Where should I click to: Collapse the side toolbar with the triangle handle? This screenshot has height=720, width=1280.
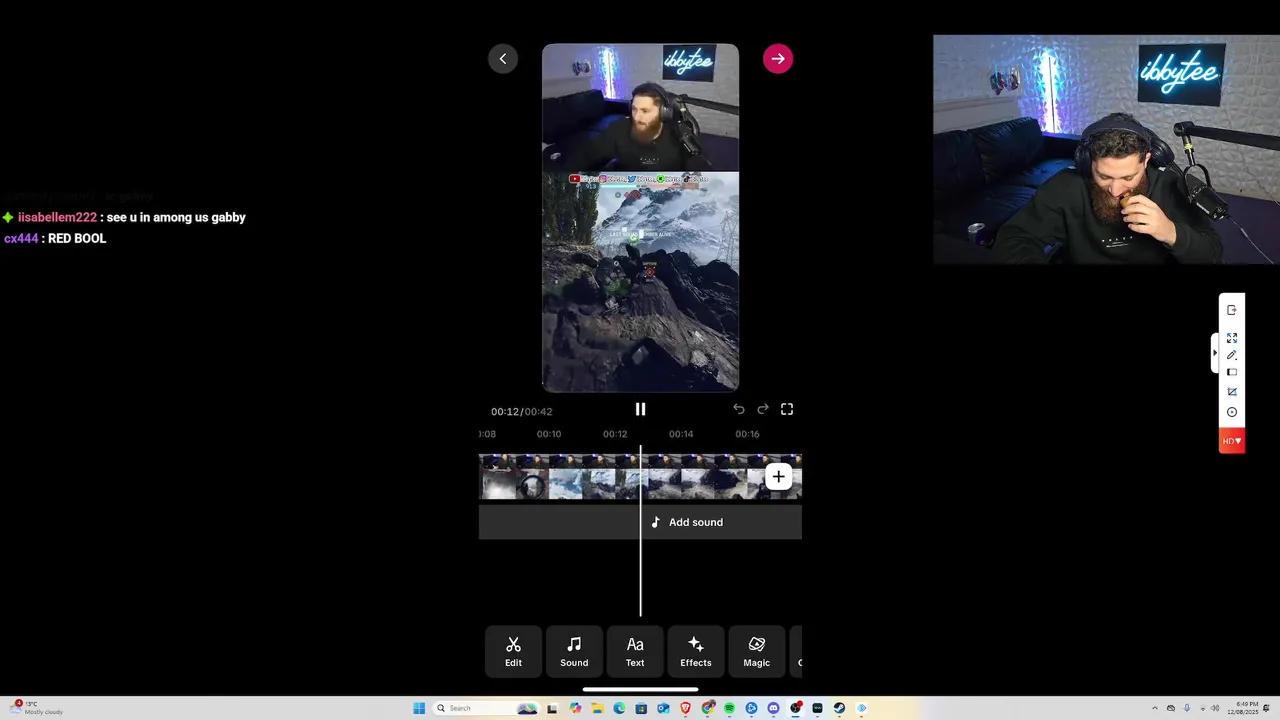pyautogui.click(x=1215, y=353)
